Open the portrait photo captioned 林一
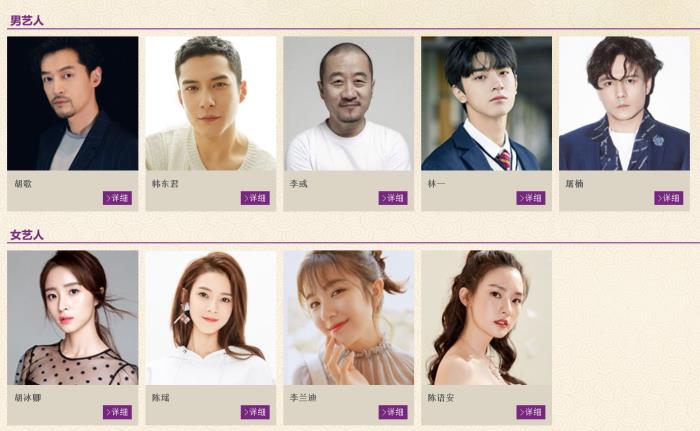Viewport: 700px width, 431px height. click(x=487, y=103)
